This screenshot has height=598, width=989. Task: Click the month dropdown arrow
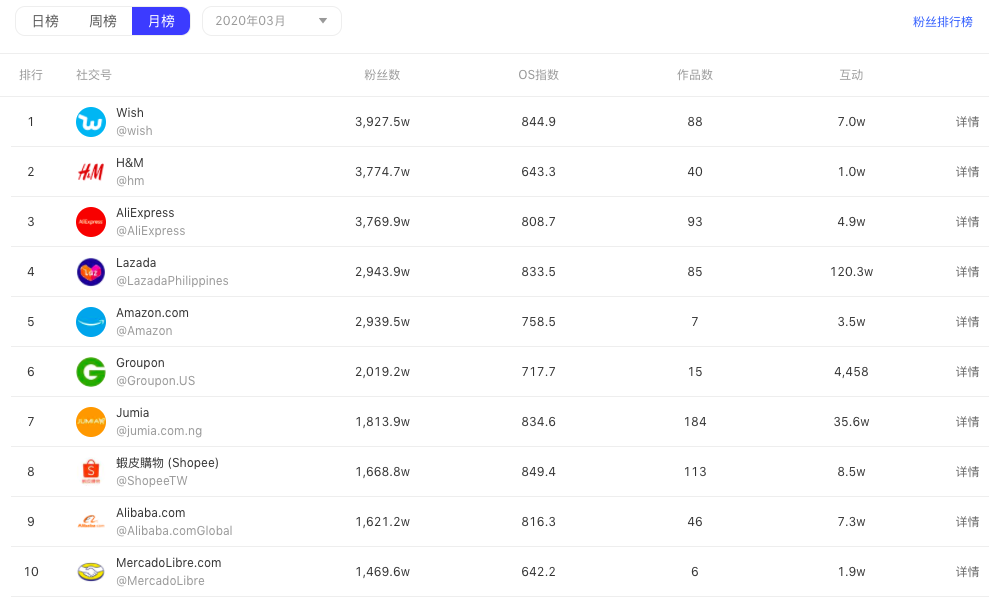pyautogui.click(x=323, y=21)
